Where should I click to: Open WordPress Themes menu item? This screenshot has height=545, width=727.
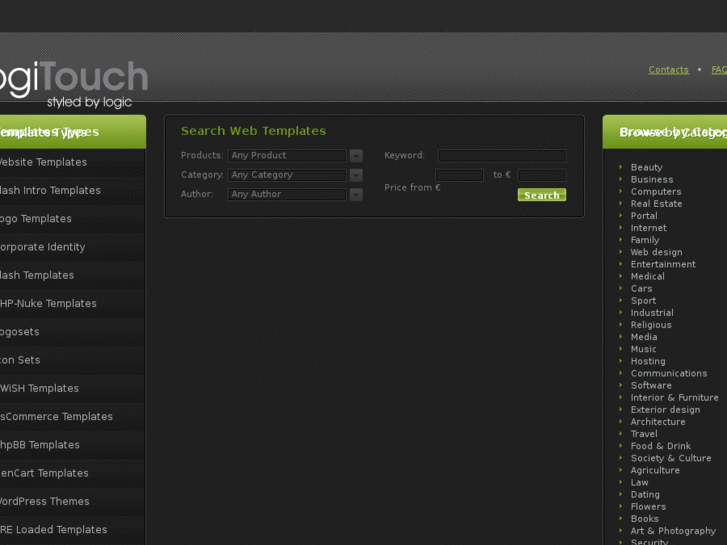pos(72,502)
